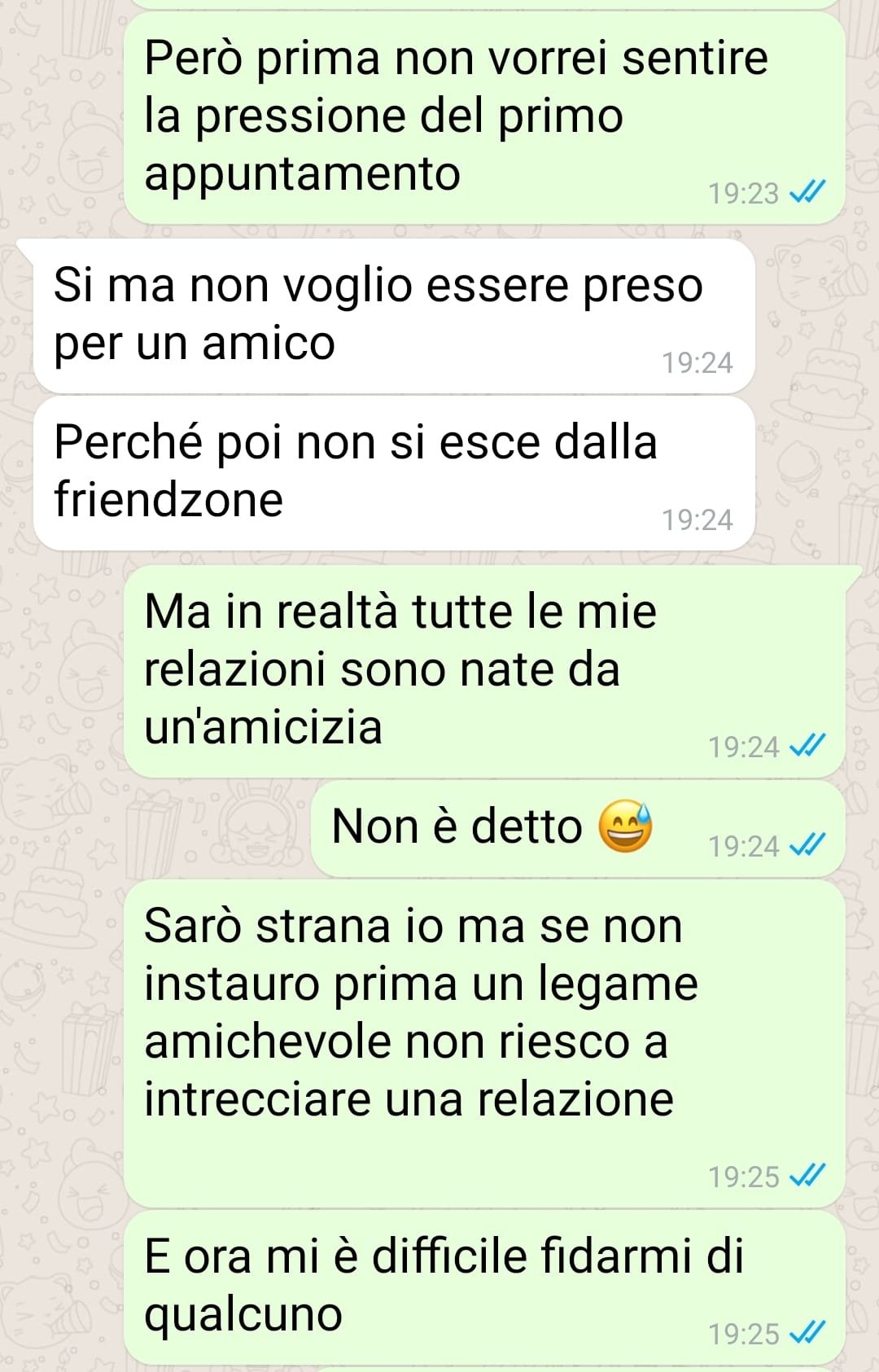Tap the 'Sarò strana io ma se non' message

[484, 1044]
